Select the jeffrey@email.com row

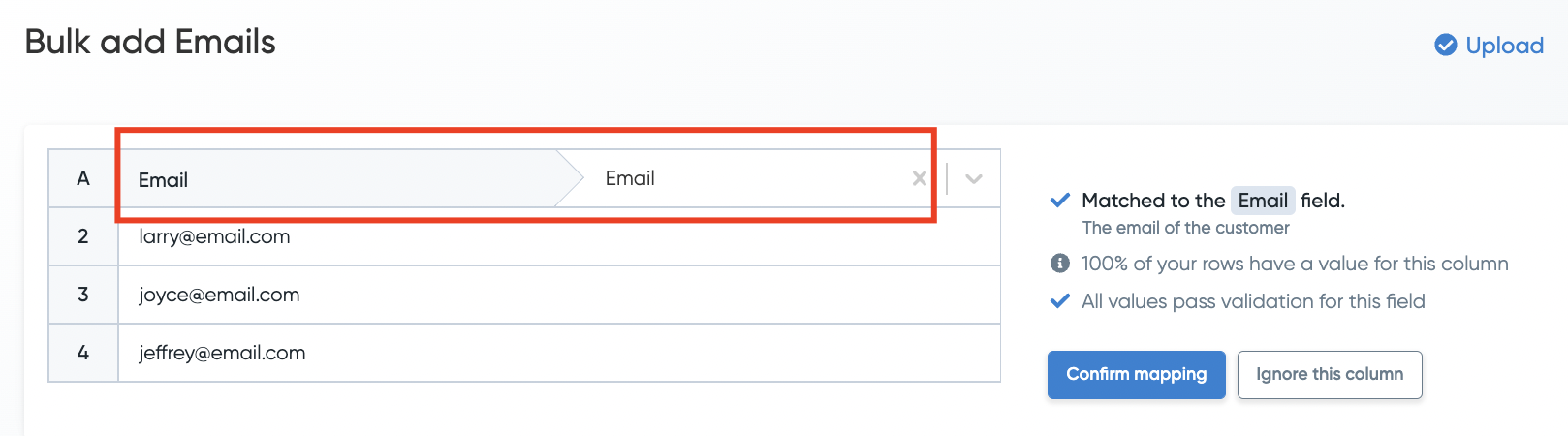tap(559, 353)
